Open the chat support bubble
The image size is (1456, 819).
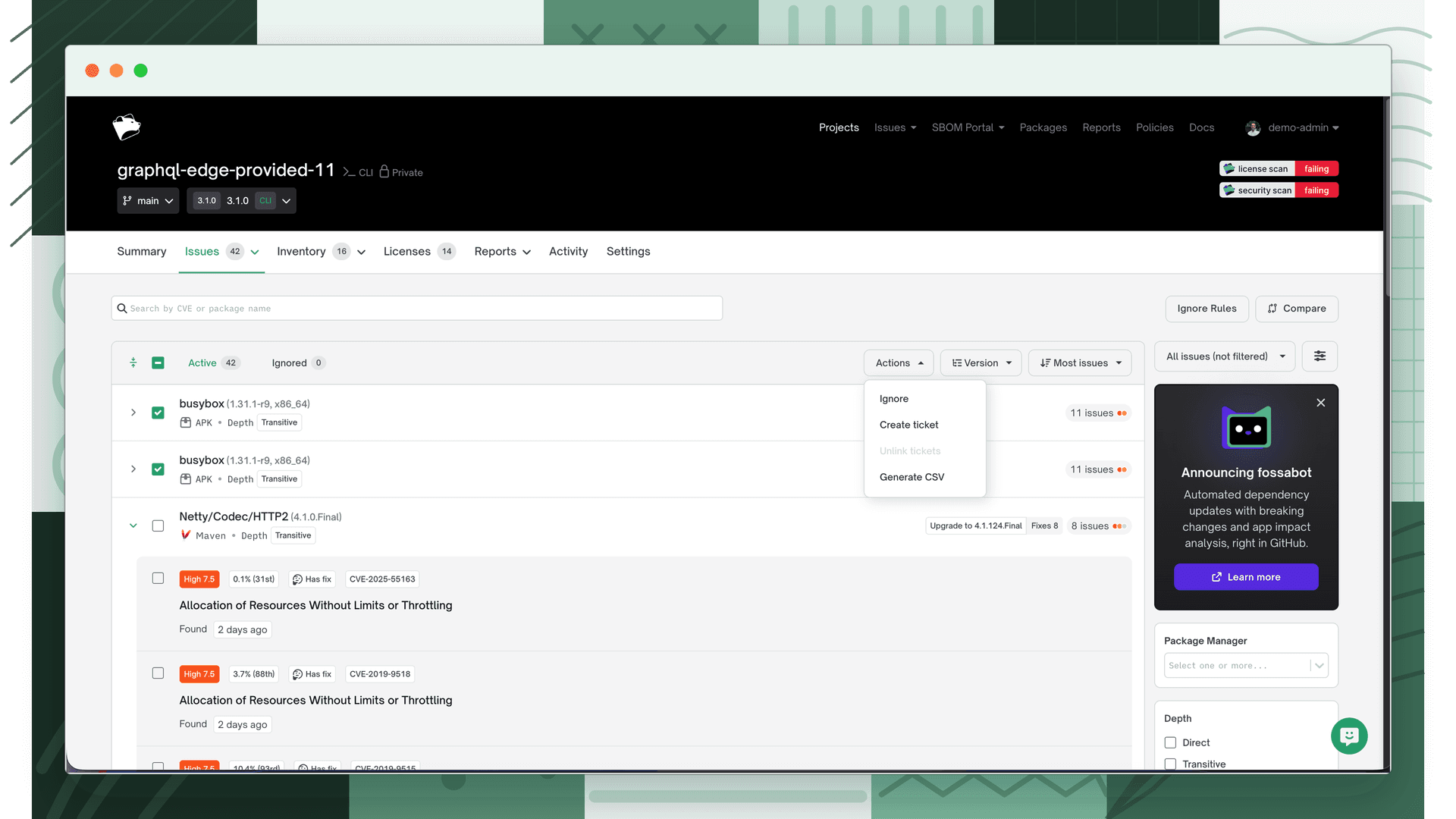pyautogui.click(x=1349, y=736)
